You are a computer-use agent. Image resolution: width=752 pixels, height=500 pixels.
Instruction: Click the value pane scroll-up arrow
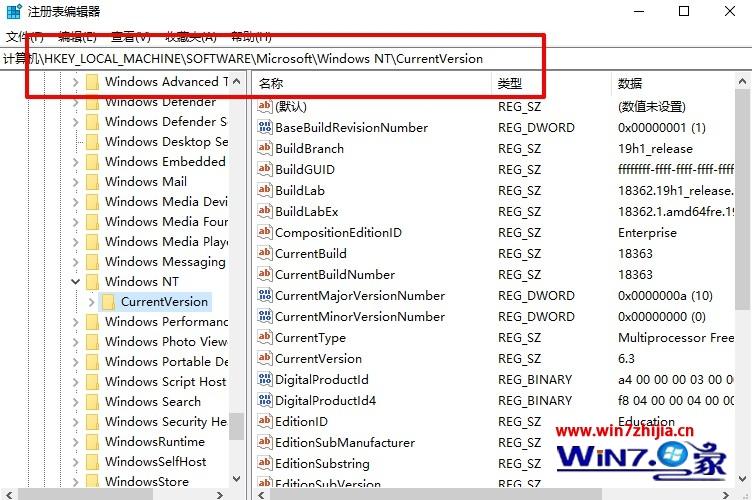pyautogui.click(x=742, y=81)
